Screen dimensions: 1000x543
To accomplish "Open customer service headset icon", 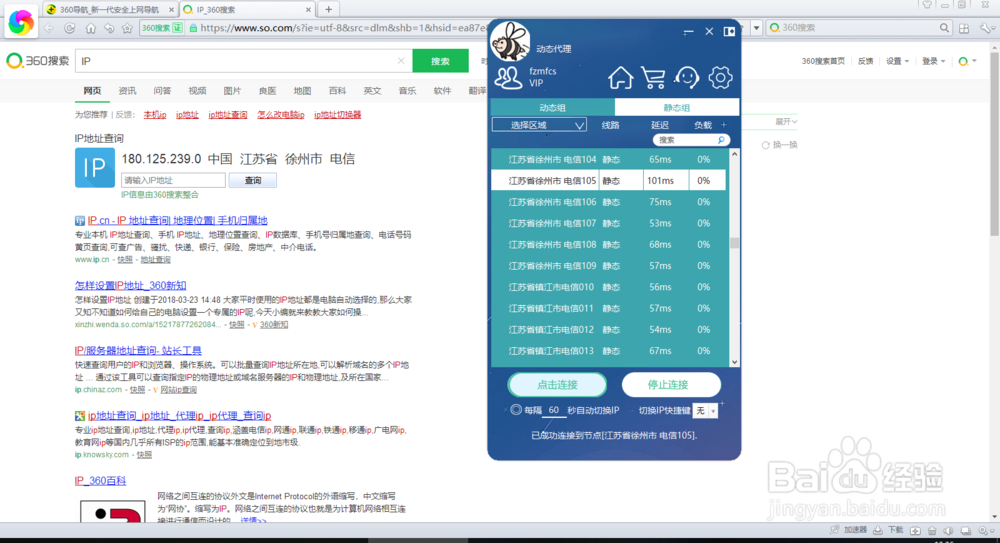I will click(x=687, y=78).
